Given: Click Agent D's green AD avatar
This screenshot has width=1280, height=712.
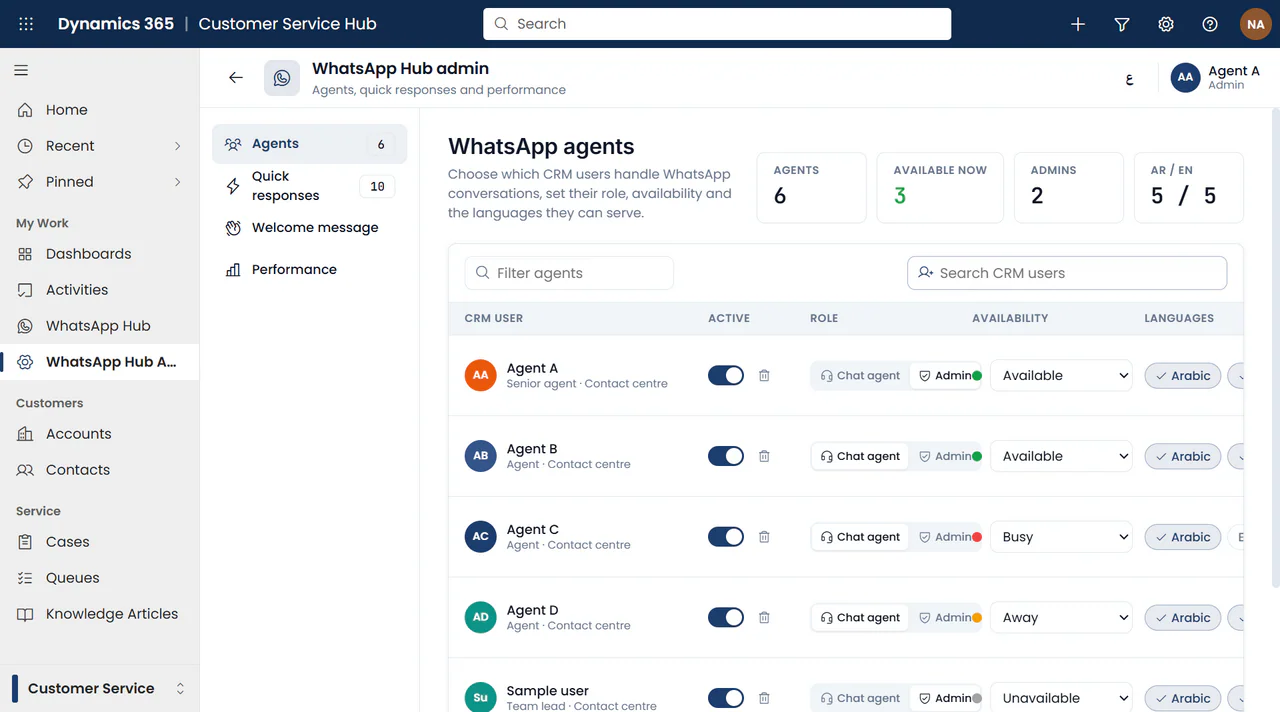Looking at the screenshot, I should tap(481, 617).
